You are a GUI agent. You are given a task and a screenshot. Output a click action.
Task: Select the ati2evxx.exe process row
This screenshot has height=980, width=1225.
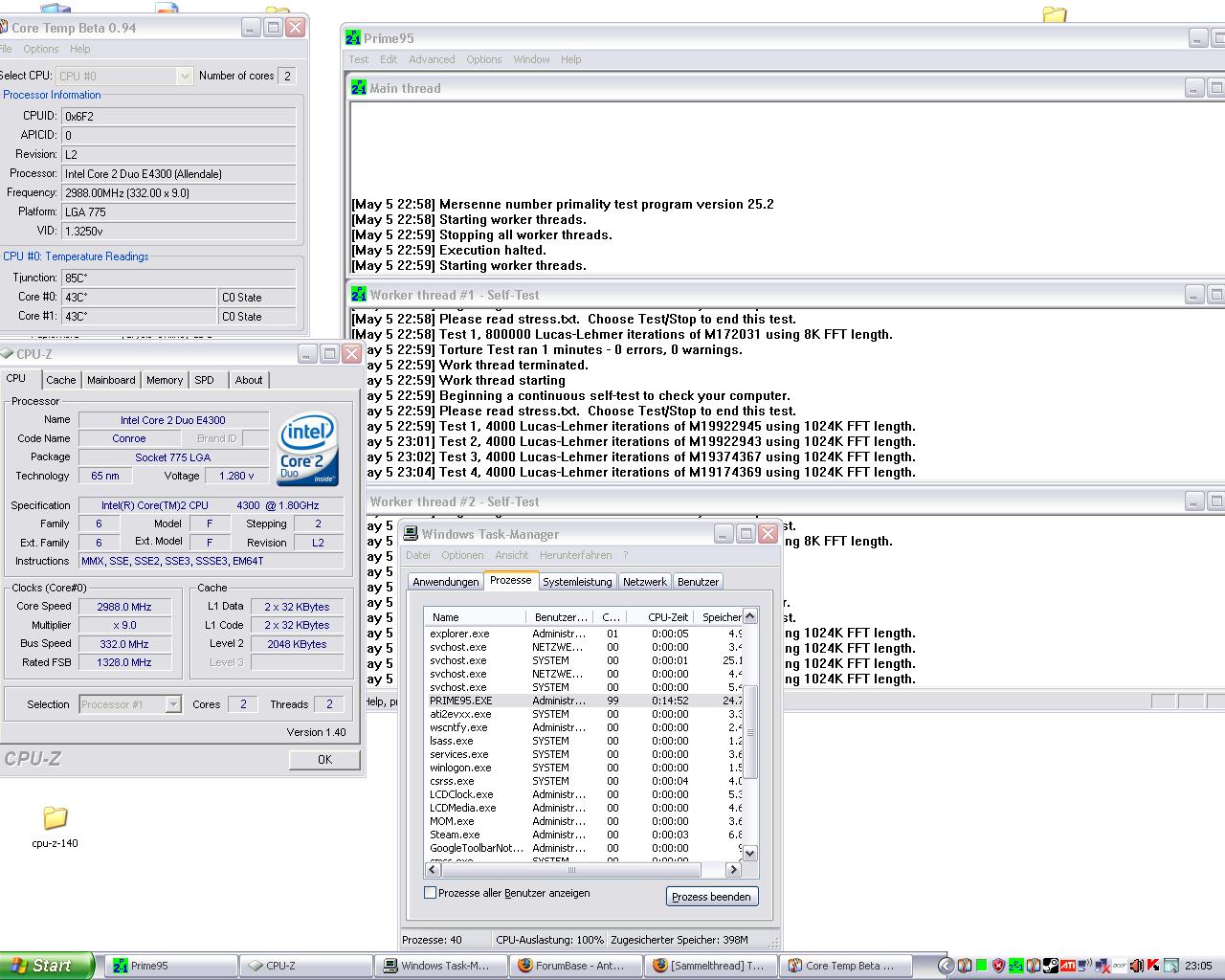click(584, 714)
